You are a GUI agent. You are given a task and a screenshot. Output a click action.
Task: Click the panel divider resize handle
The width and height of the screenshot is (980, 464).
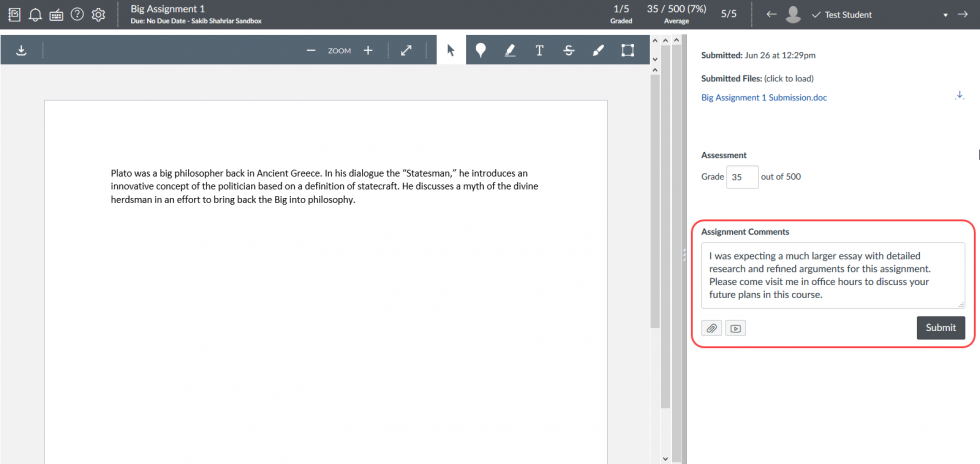(x=684, y=255)
